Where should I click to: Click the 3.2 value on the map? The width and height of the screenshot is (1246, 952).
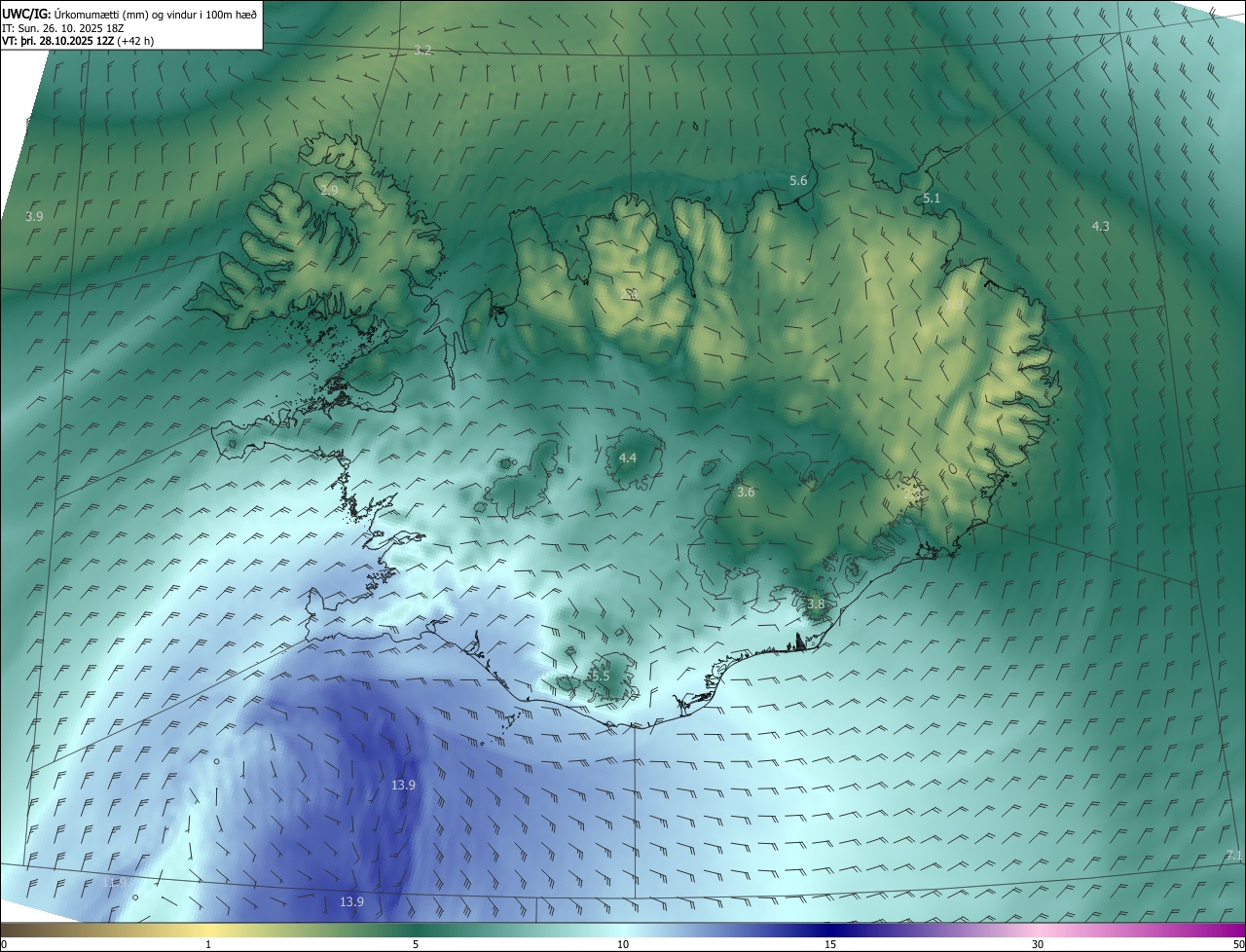422,50
